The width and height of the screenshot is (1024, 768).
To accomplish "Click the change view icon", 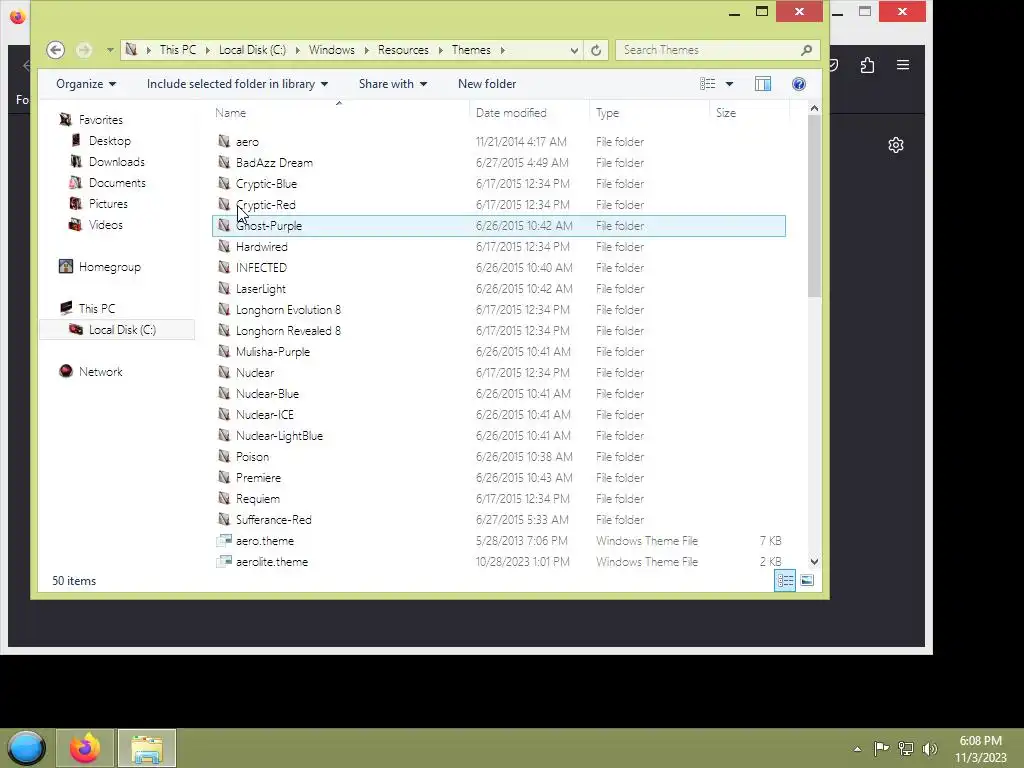I will coord(707,84).
